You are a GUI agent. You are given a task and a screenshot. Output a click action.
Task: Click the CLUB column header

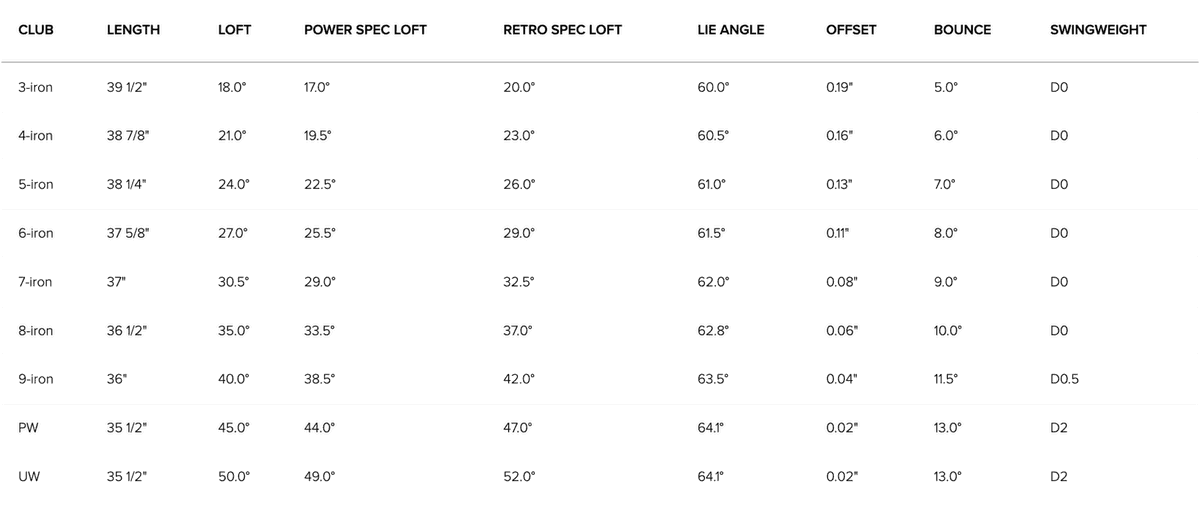pyautogui.click(x=36, y=30)
